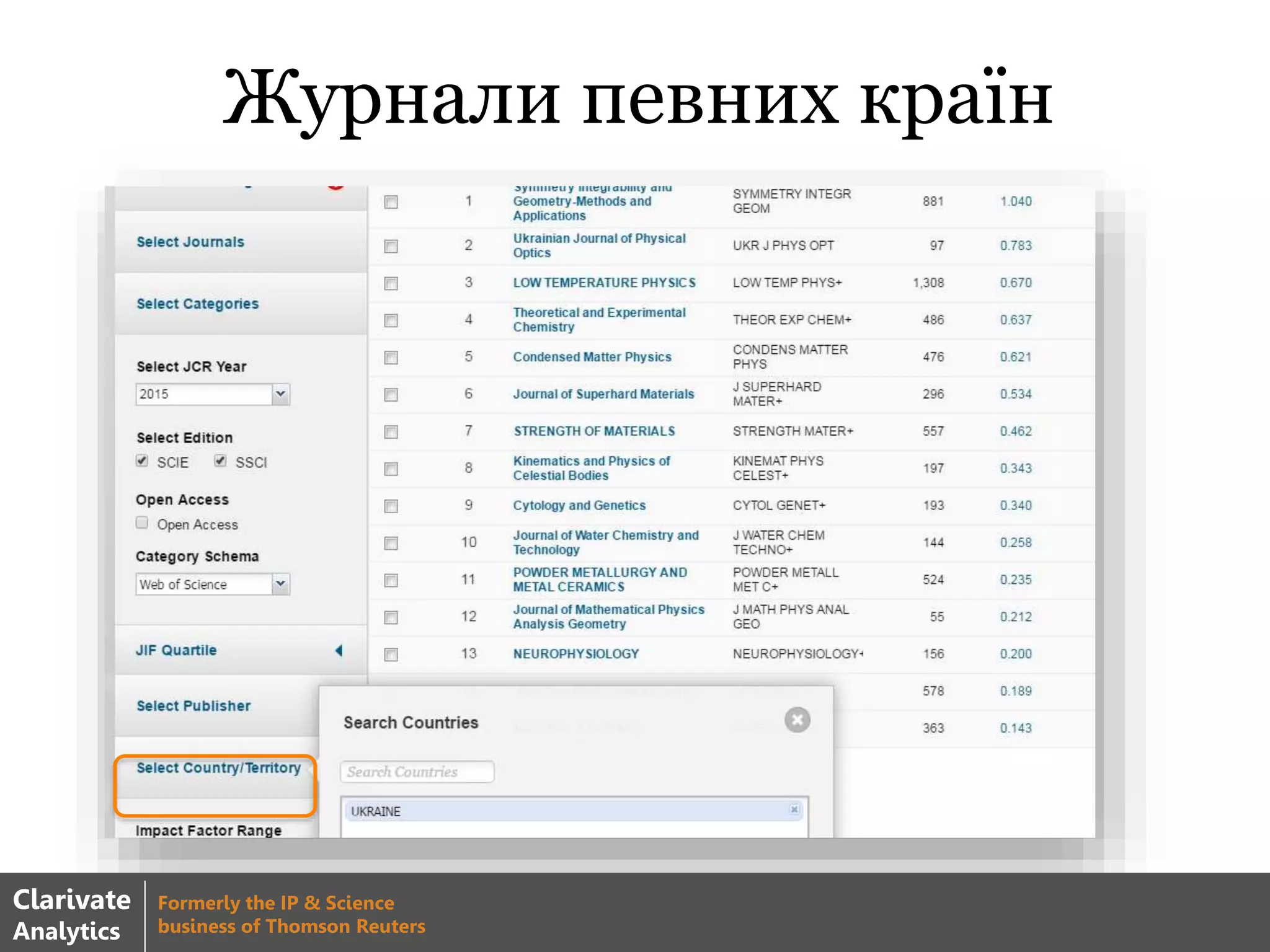1270x952 pixels.
Task: Remove the UKRAINE country tag
Action: 794,809
